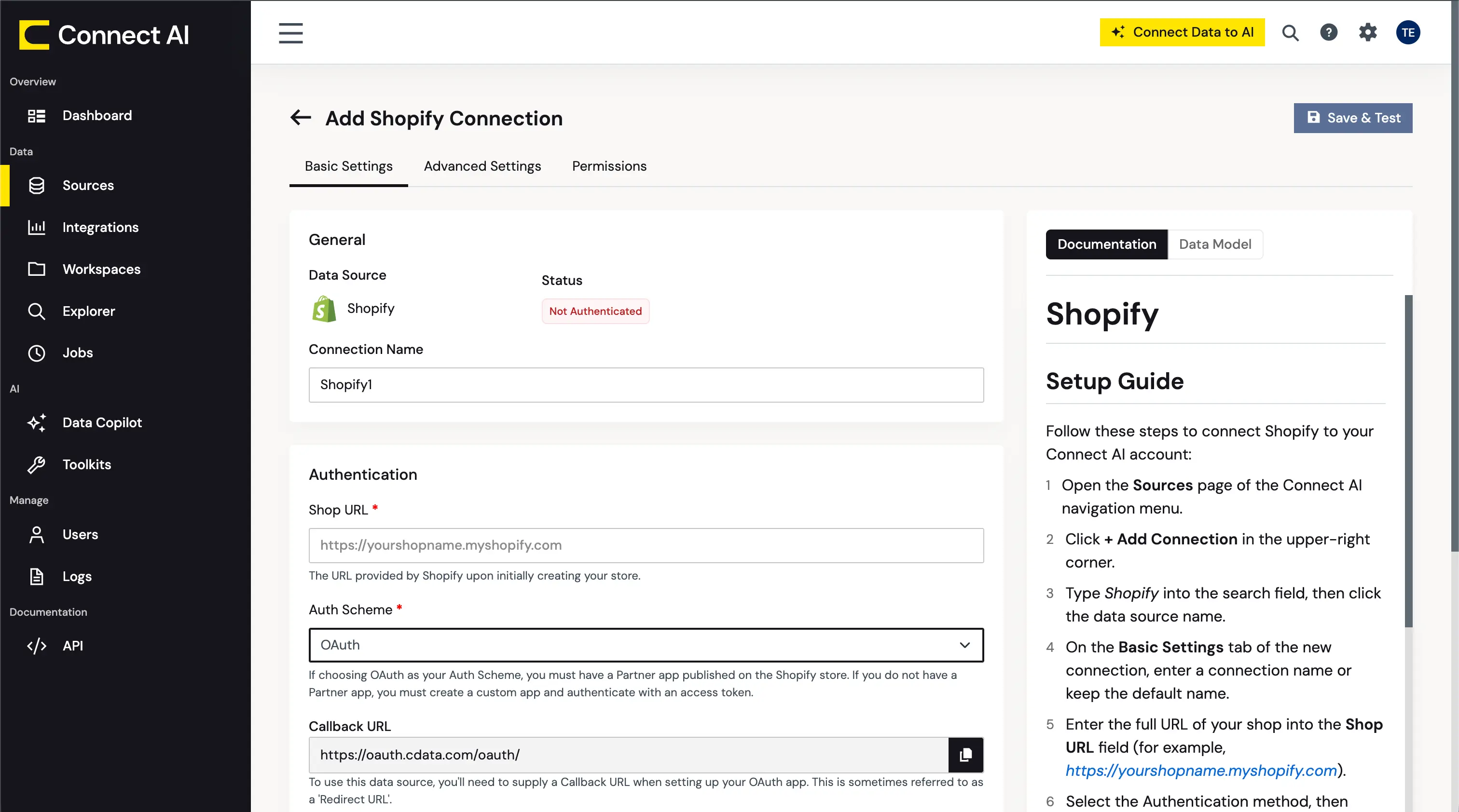Click the Callback URL text field
Screen dimensions: 1459x812
[629, 755]
